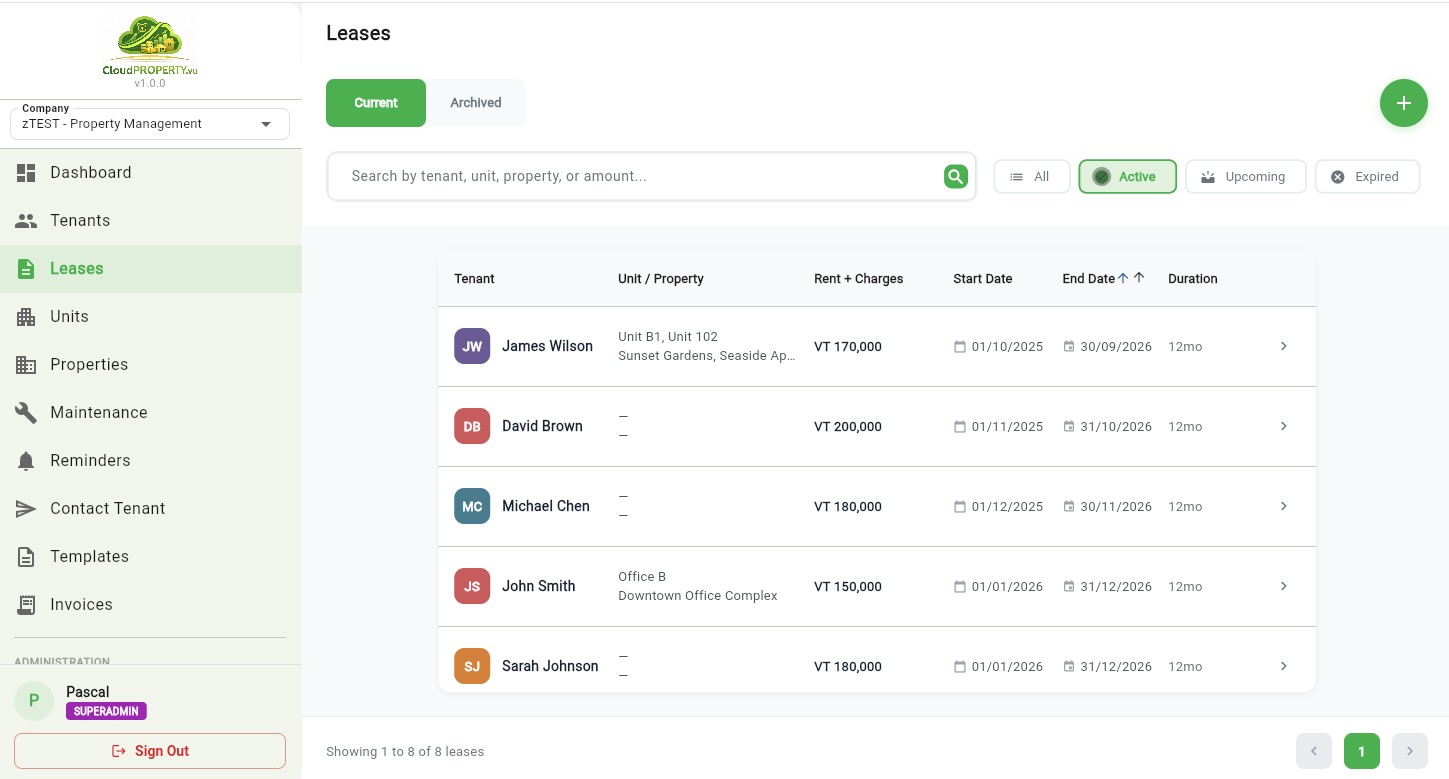
Task: Click the End Date sort arrow
Action: [1123, 279]
